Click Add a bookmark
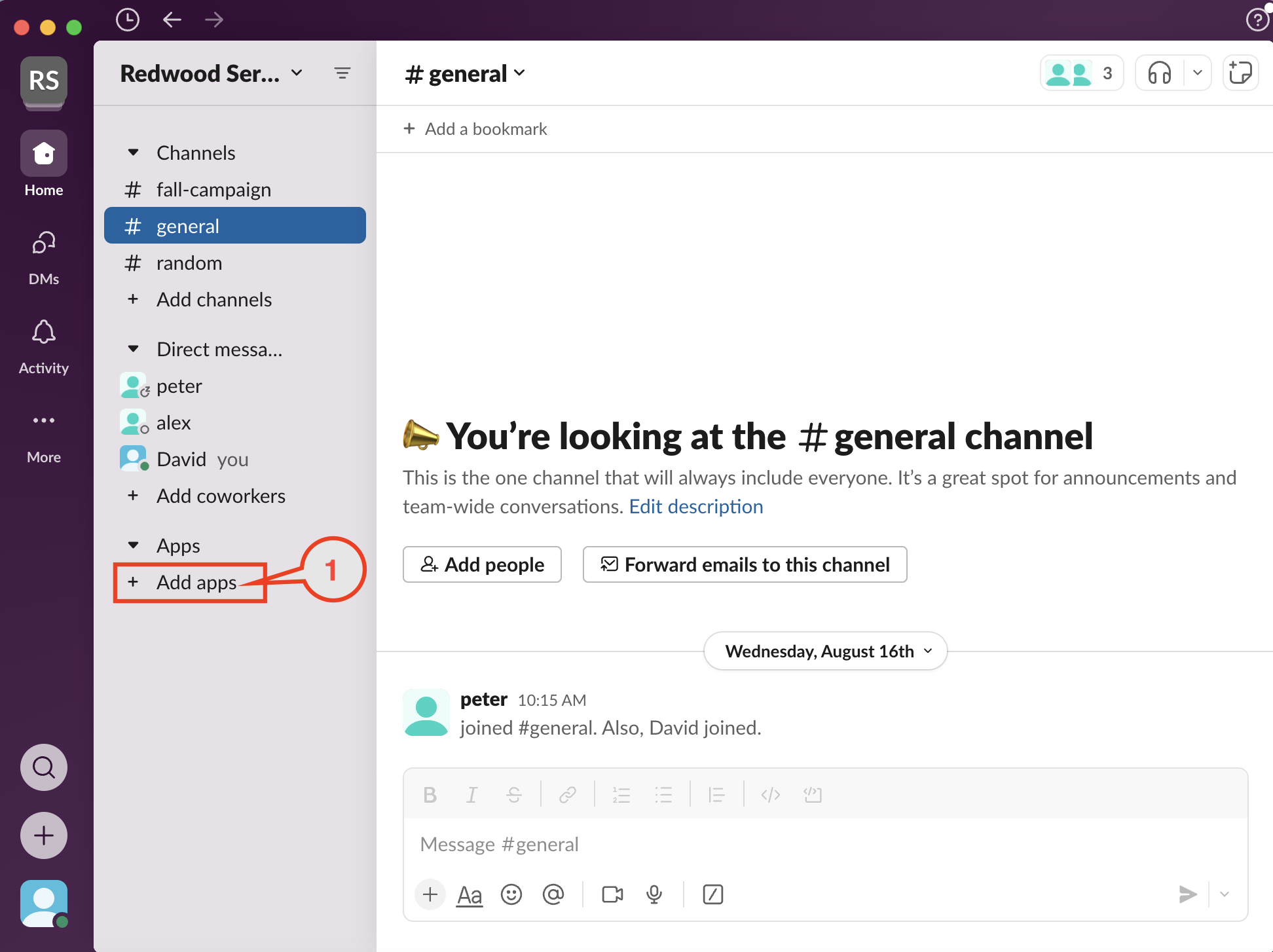This screenshot has width=1273, height=952. point(475,129)
